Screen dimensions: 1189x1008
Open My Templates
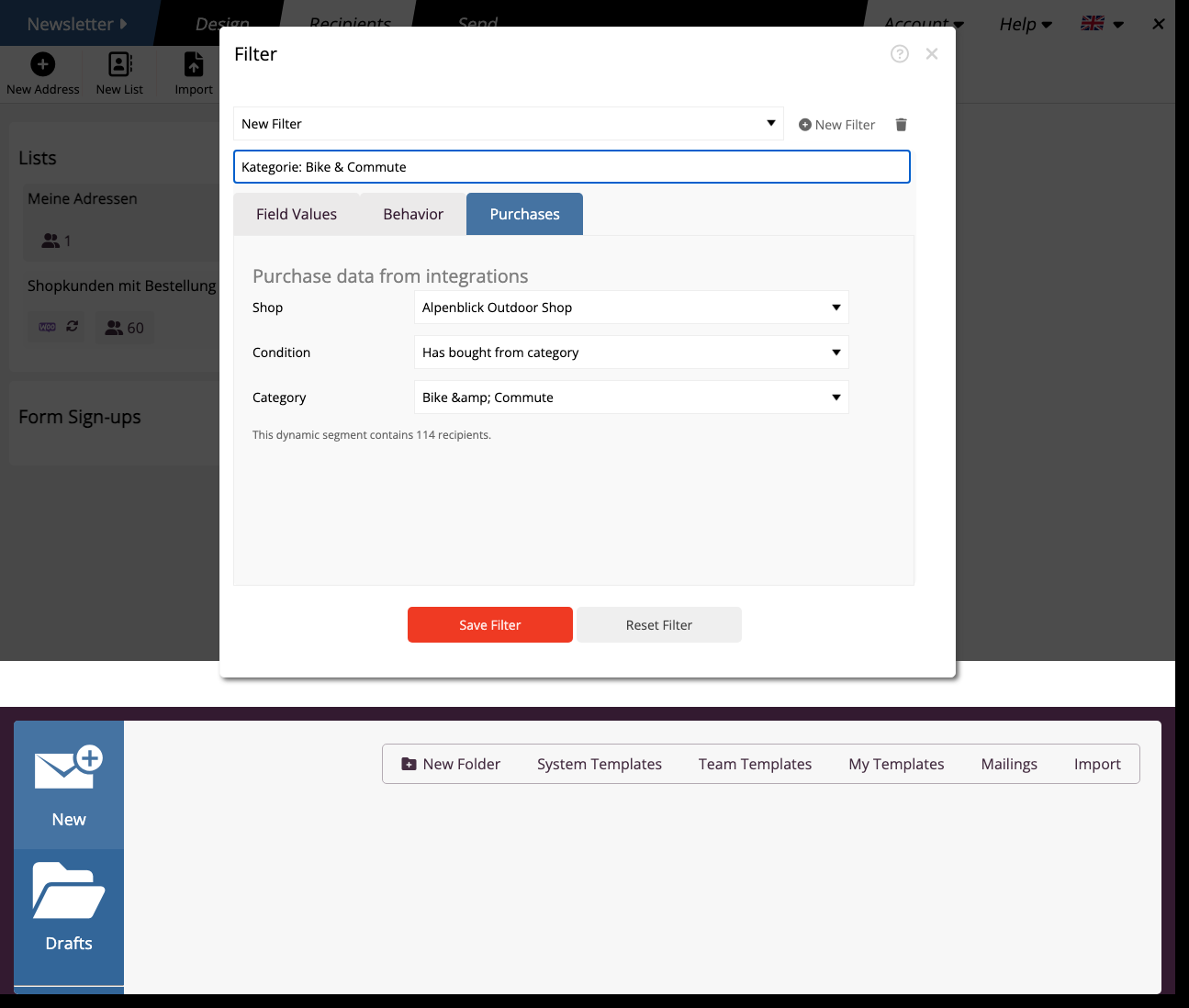click(x=896, y=764)
